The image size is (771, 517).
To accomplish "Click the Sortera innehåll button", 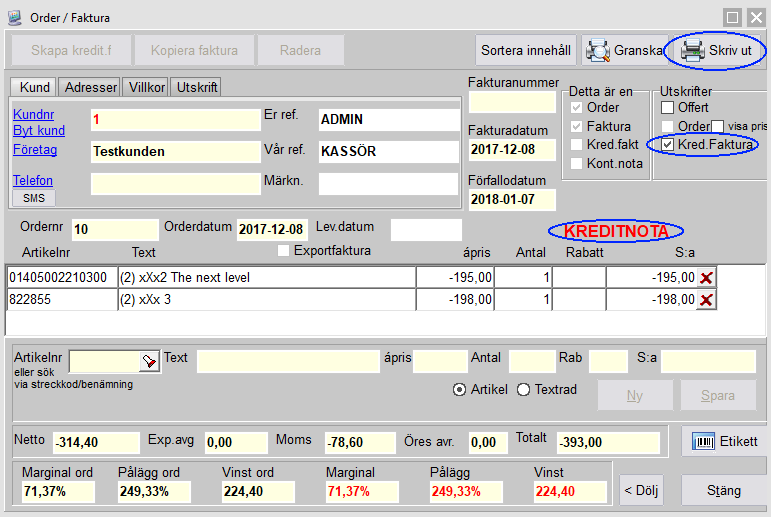I will tap(526, 50).
